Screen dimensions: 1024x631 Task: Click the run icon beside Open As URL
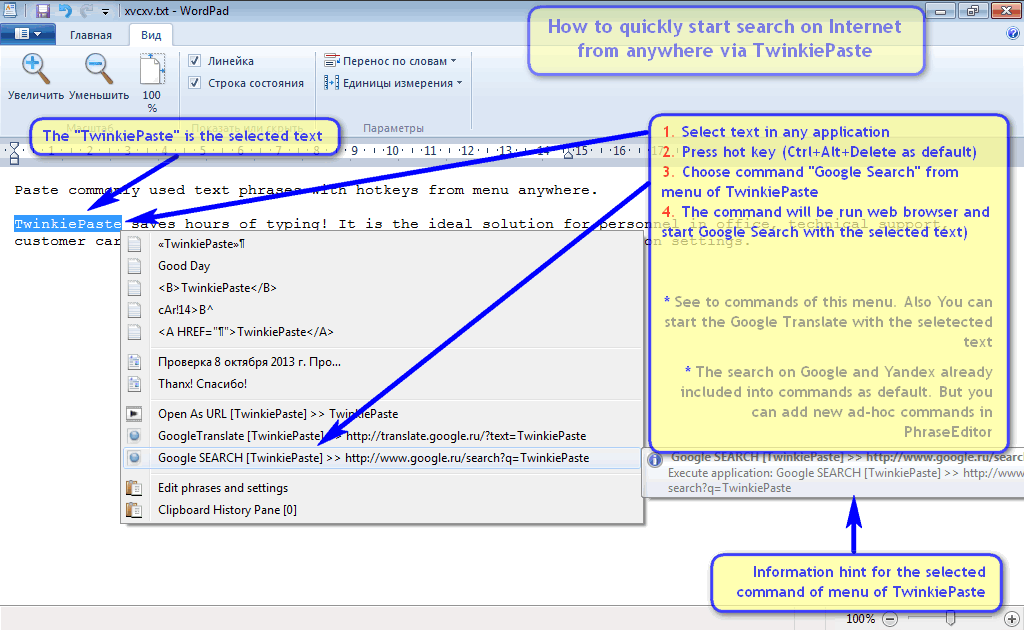pyautogui.click(x=135, y=413)
